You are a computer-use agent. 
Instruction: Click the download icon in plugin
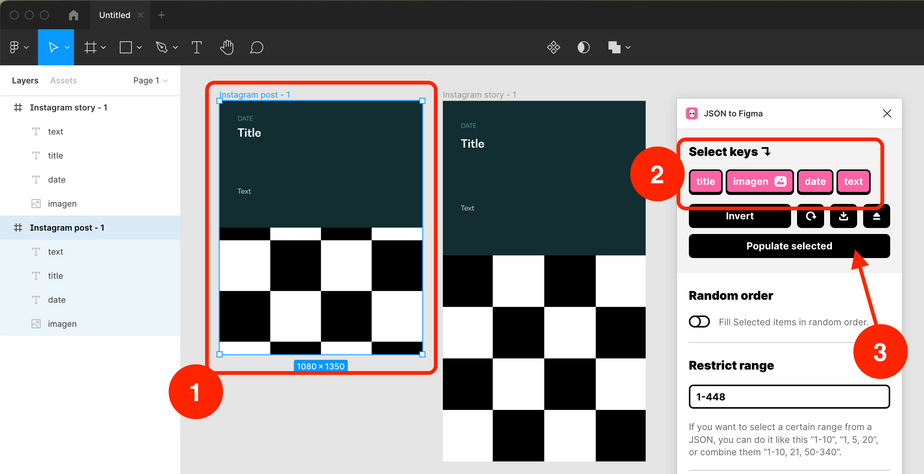(x=843, y=216)
